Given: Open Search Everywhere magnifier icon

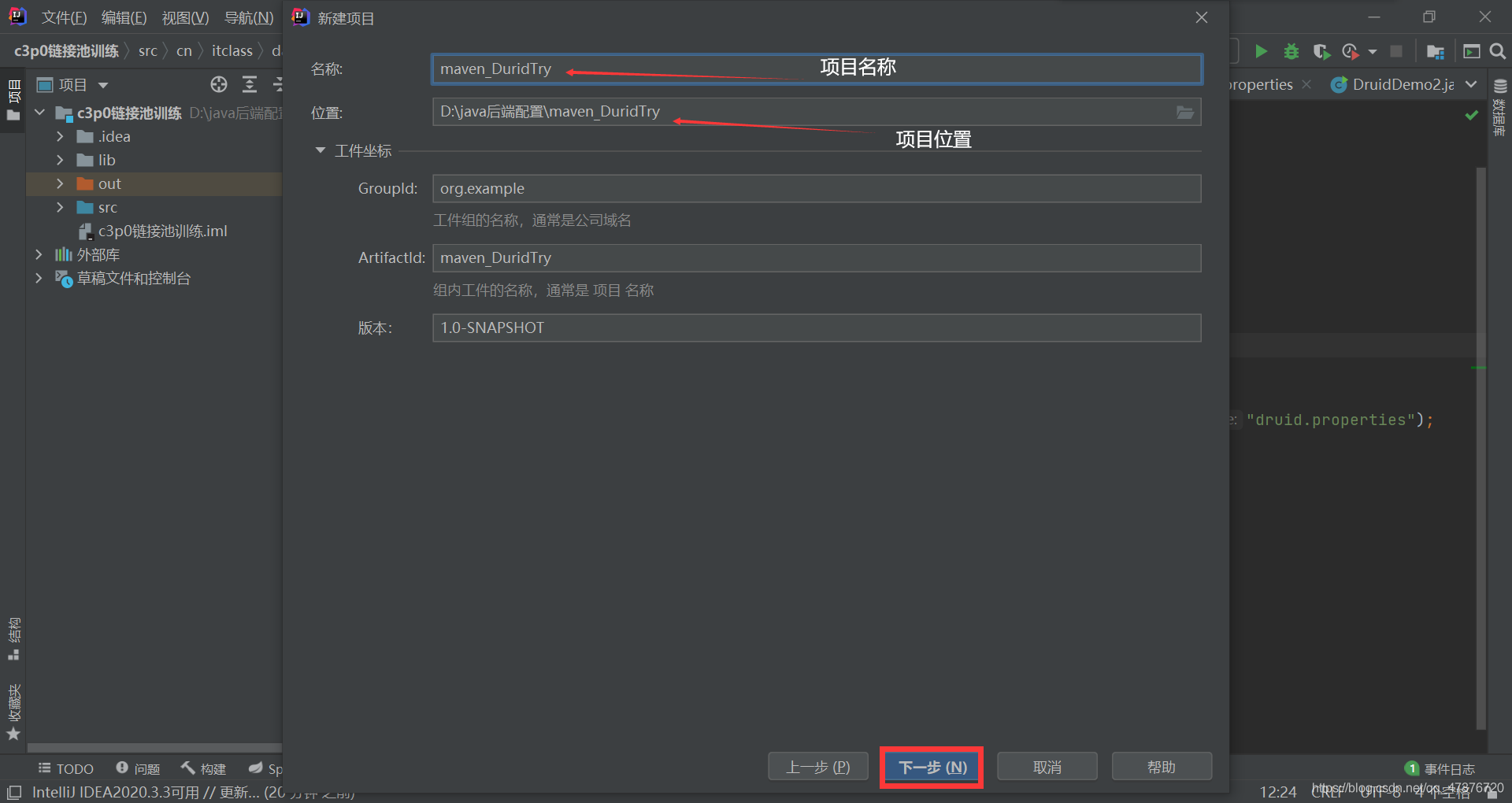Looking at the screenshot, I should pyautogui.click(x=1498, y=51).
